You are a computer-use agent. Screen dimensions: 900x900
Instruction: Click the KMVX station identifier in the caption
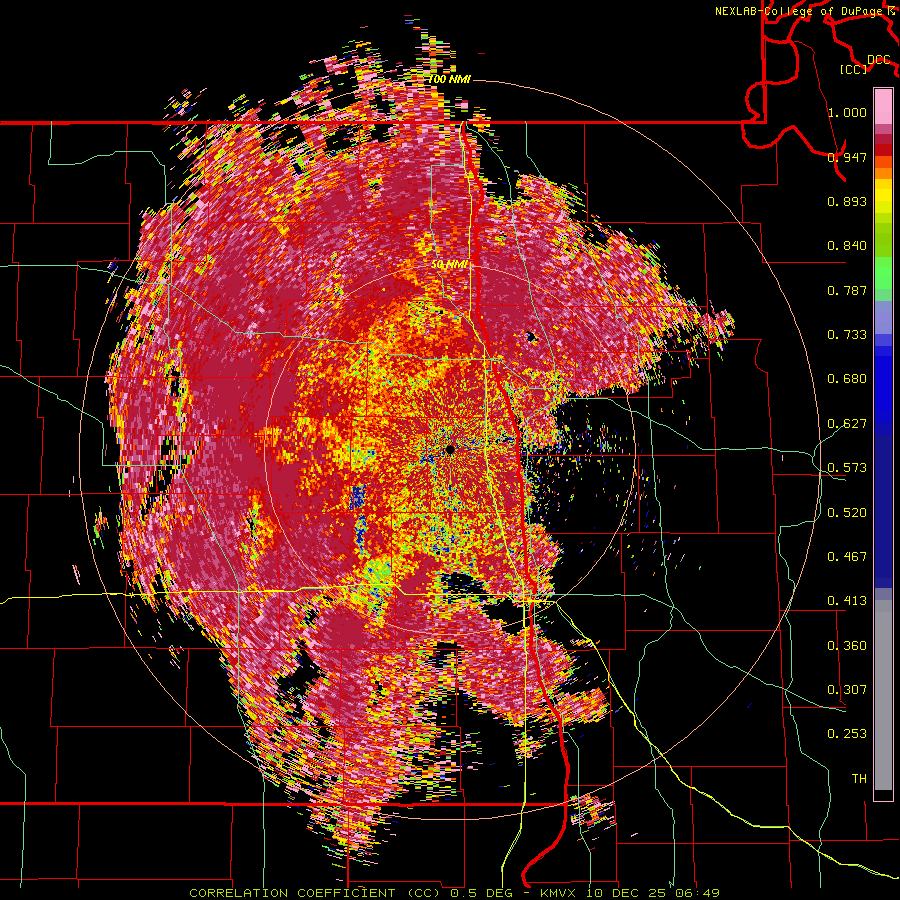[x=560, y=893]
